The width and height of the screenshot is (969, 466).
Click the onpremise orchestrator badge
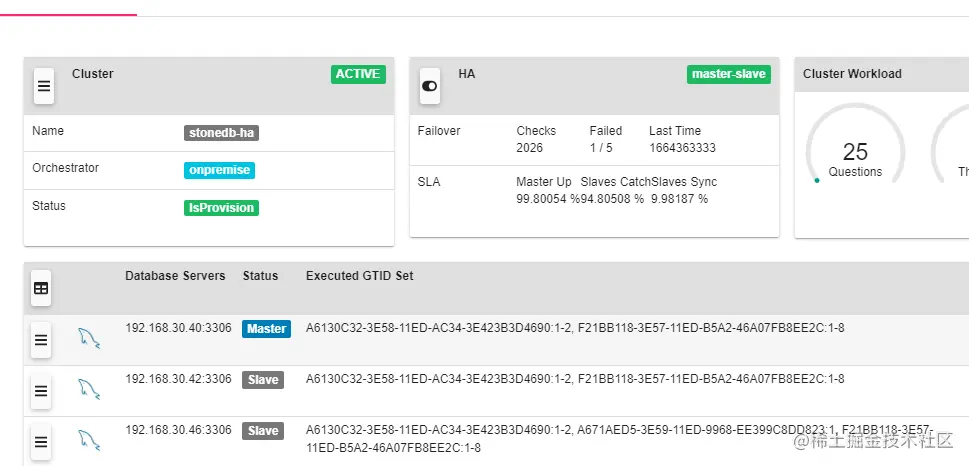click(219, 170)
